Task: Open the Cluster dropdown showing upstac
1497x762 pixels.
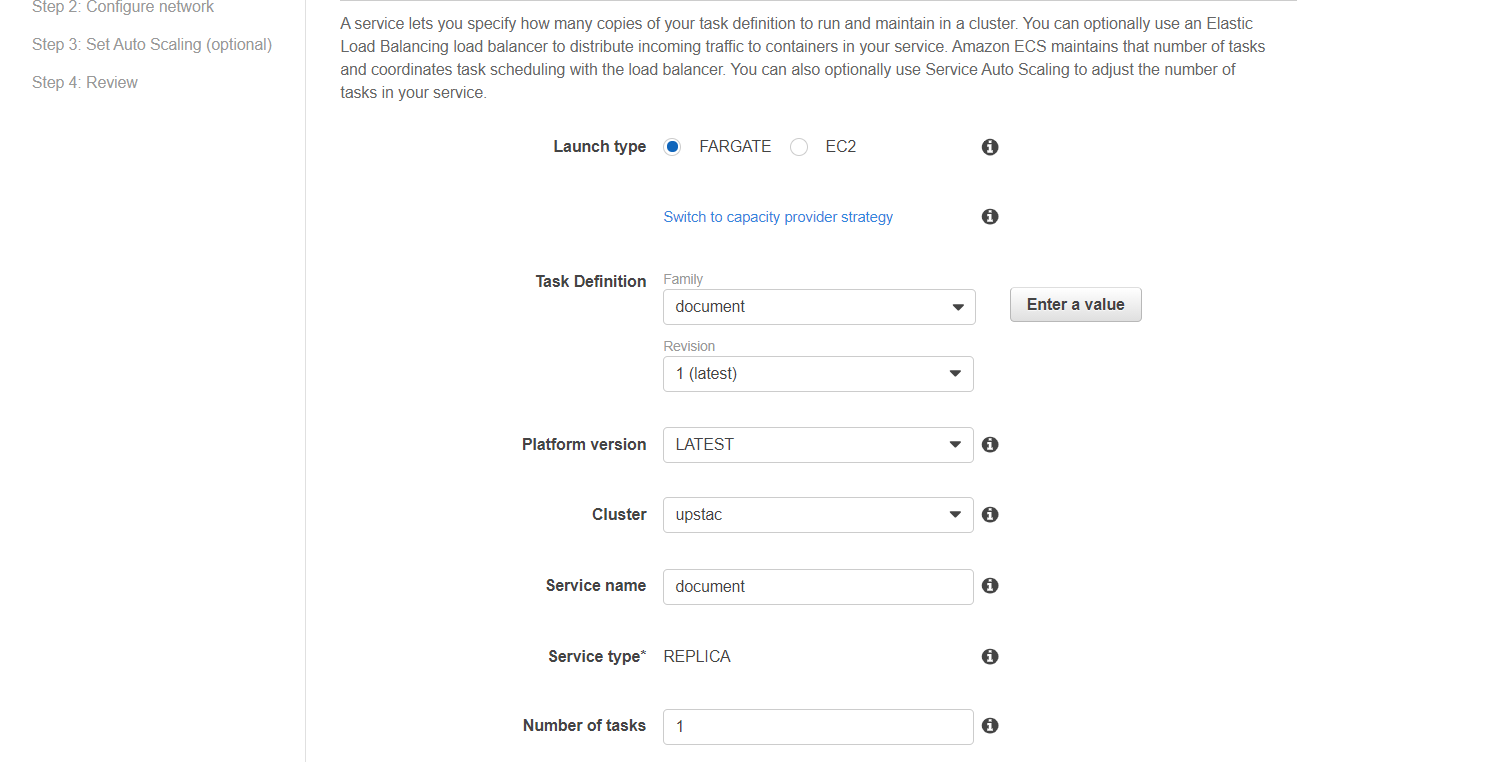Action: 818,514
